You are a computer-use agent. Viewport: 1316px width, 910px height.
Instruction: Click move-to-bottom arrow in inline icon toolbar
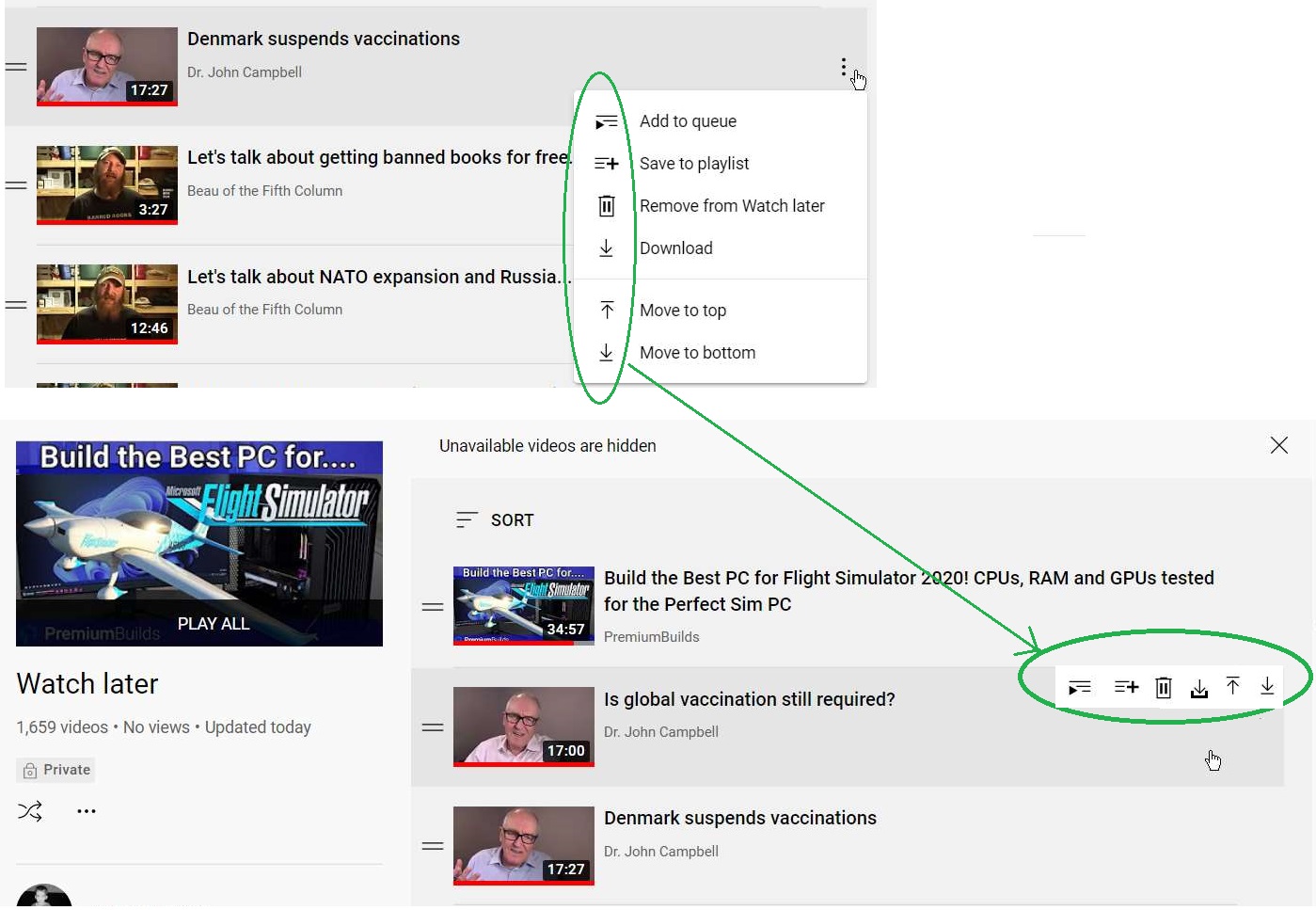[1267, 687]
